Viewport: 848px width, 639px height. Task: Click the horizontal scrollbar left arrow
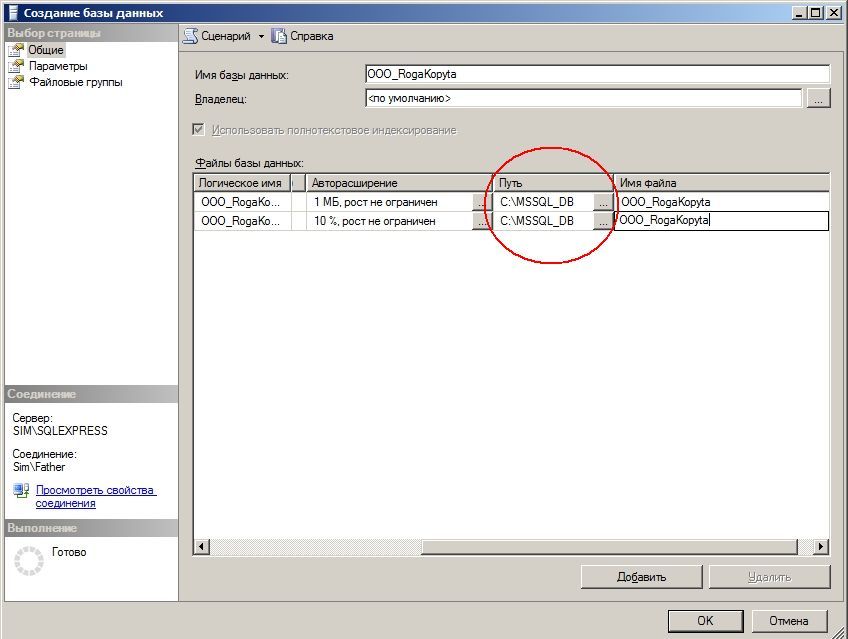pos(201,547)
